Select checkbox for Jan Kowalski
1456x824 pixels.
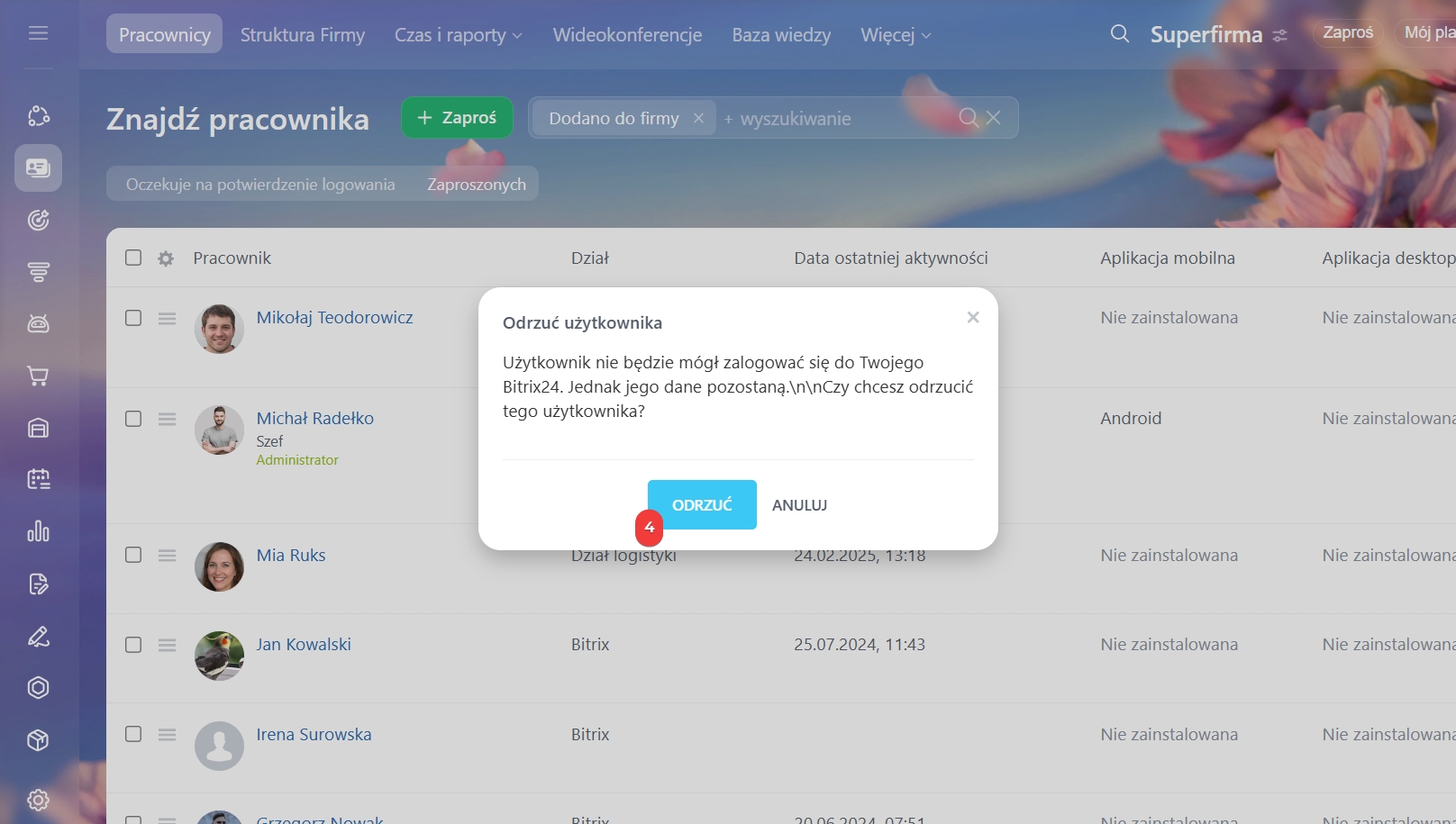click(133, 645)
